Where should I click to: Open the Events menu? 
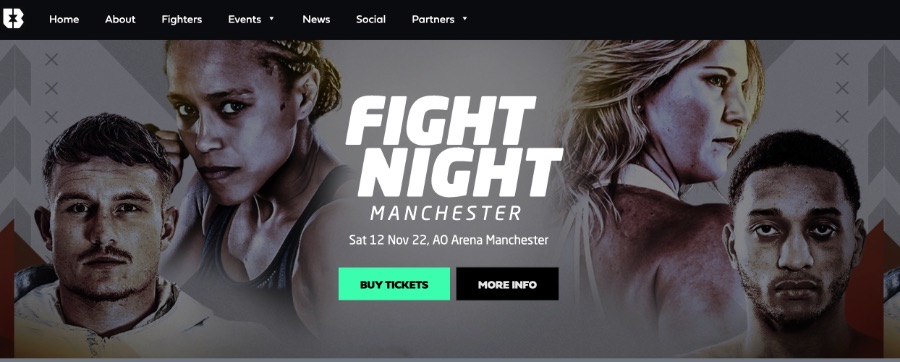click(x=245, y=20)
